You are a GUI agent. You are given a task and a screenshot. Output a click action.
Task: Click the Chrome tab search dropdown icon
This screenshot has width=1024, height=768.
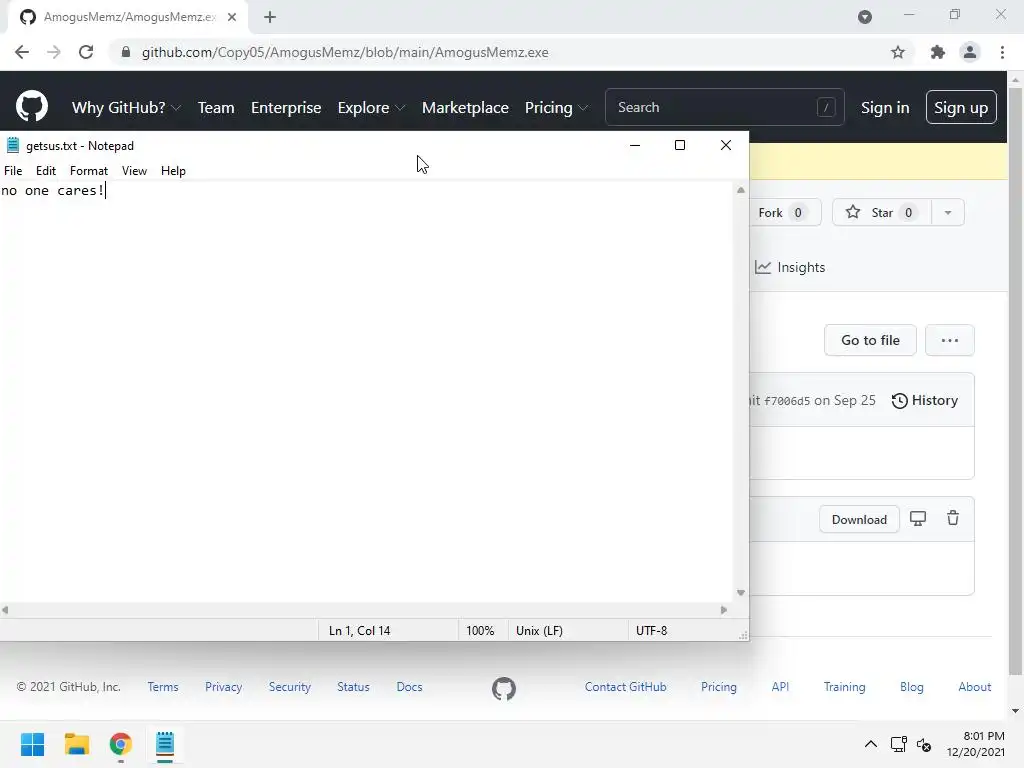pyautogui.click(x=865, y=17)
